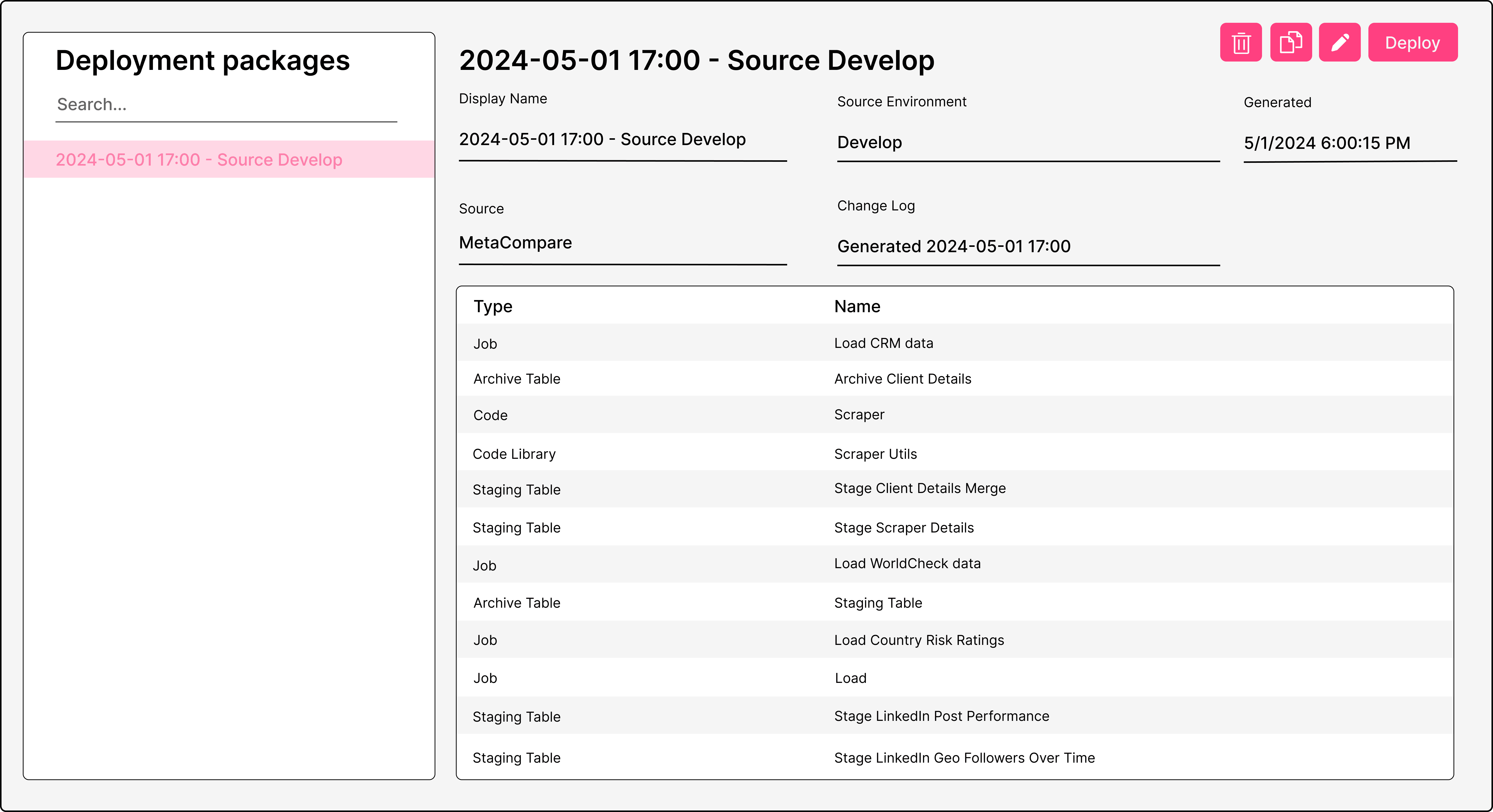Select the Load WorldCheck data row

(x=955, y=564)
